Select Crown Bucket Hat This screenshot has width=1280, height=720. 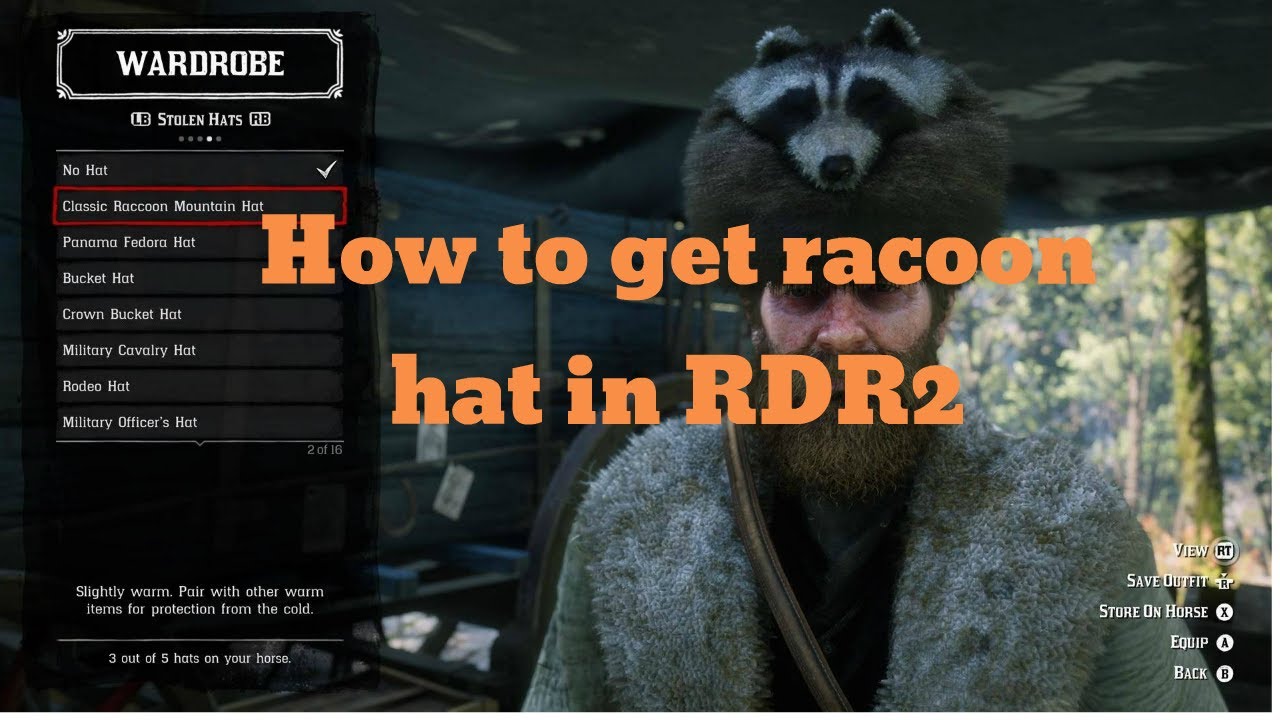click(x=200, y=314)
